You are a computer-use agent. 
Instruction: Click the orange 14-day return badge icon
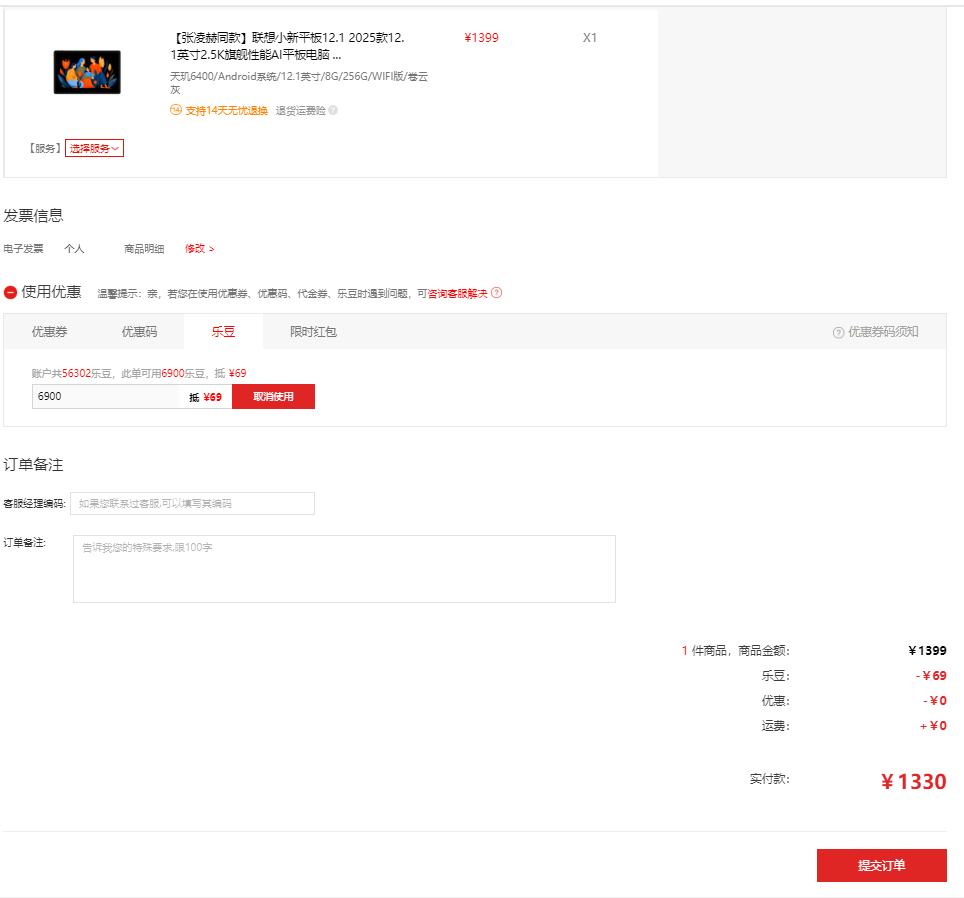(176, 110)
